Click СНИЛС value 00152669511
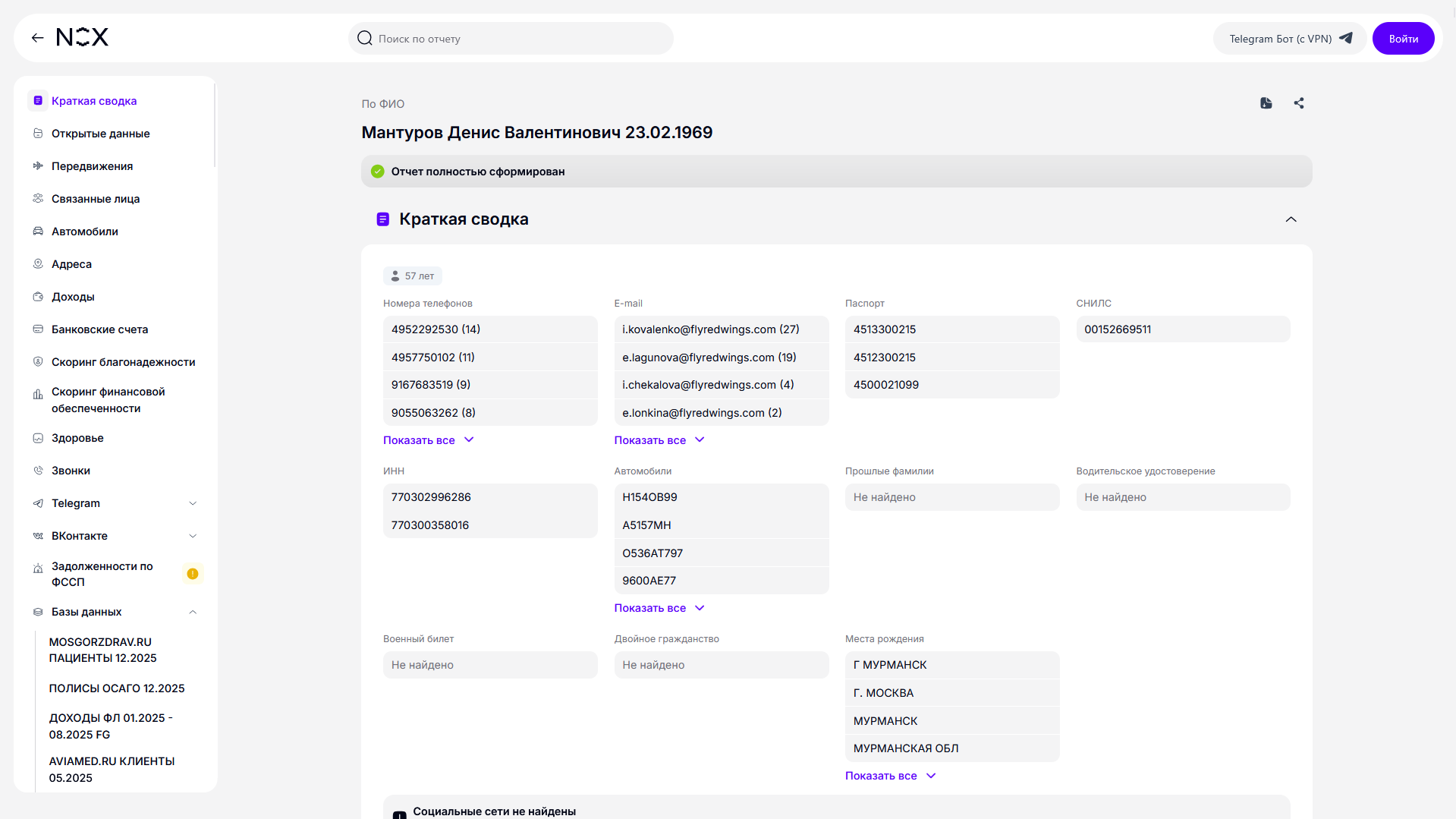 (x=1183, y=329)
